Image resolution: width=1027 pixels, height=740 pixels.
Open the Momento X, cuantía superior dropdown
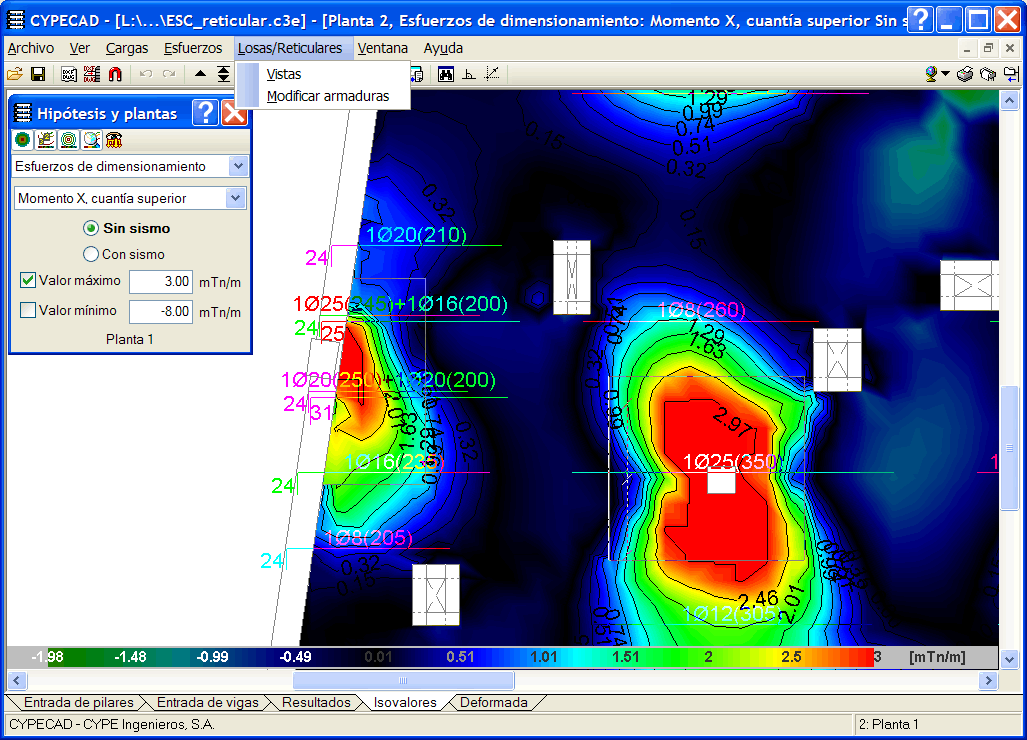(x=235, y=198)
